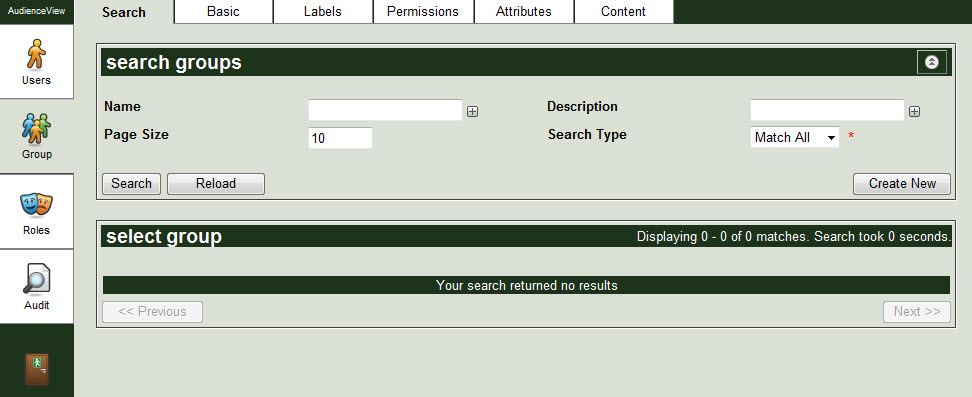Click the exit door logout icon
Screen dimensions: 972x397
click(x=37, y=370)
